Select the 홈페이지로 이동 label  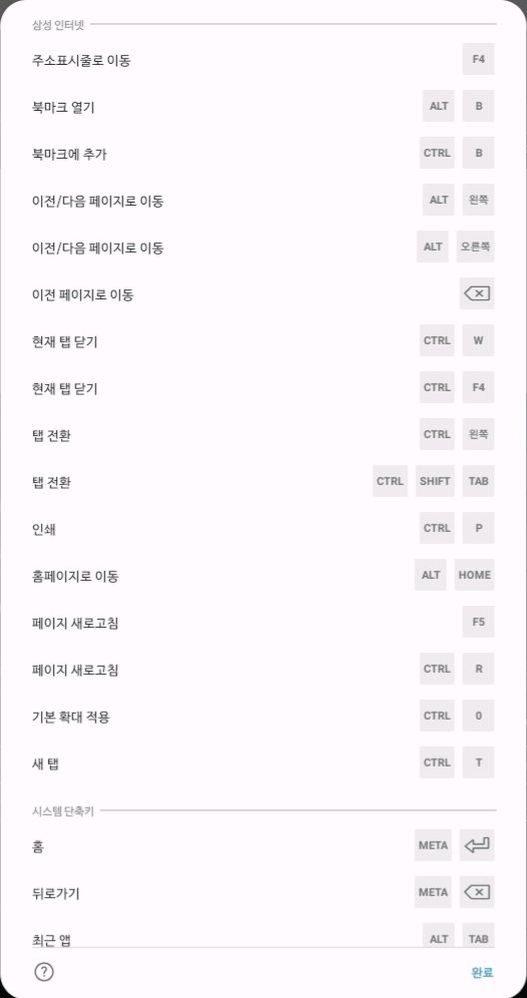(x=75, y=576)
